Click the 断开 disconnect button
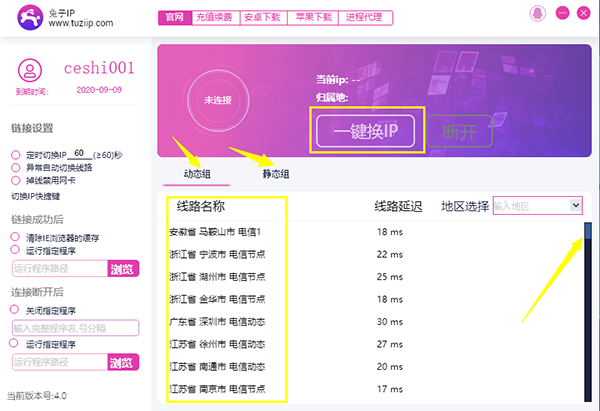This screenshot has width=600, height=411. point(460,133)
